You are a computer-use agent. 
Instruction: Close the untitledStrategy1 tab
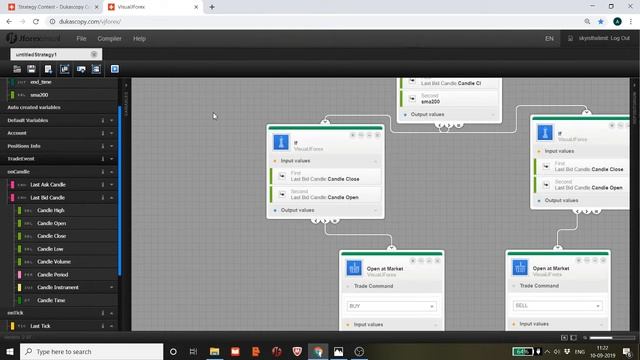pos(94,54)
